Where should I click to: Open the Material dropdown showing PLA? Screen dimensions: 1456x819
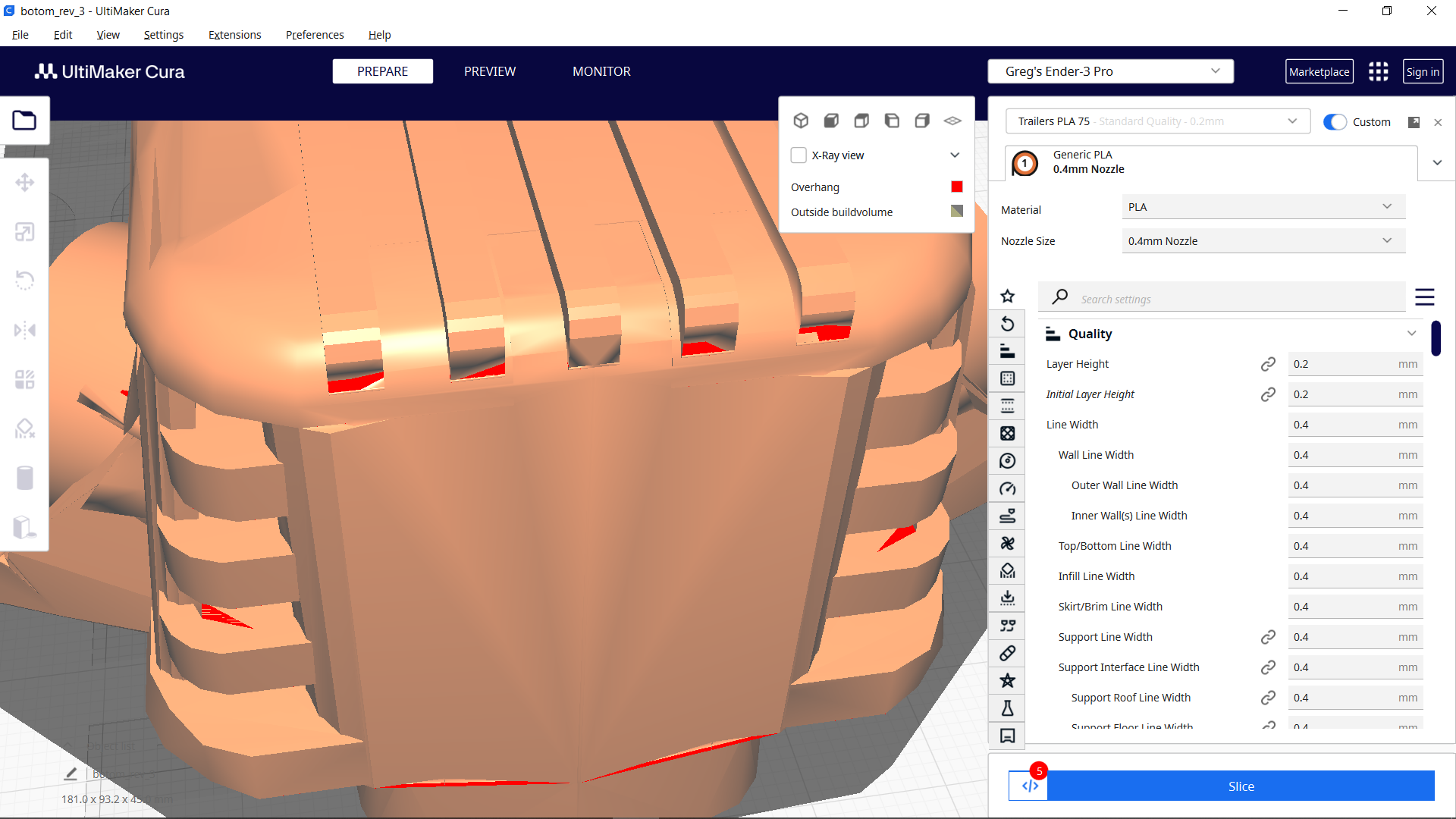pyautogui.click(x=1262, y=206)
